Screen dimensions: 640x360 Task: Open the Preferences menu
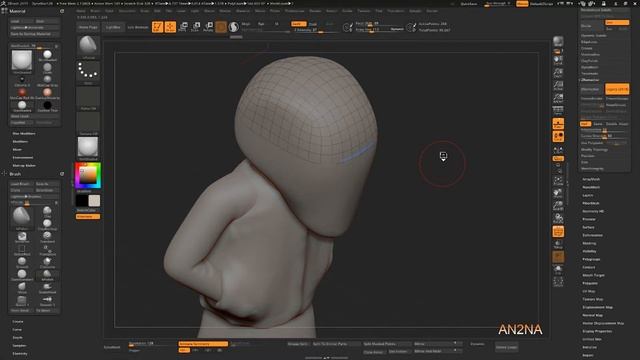coord(295,11)
